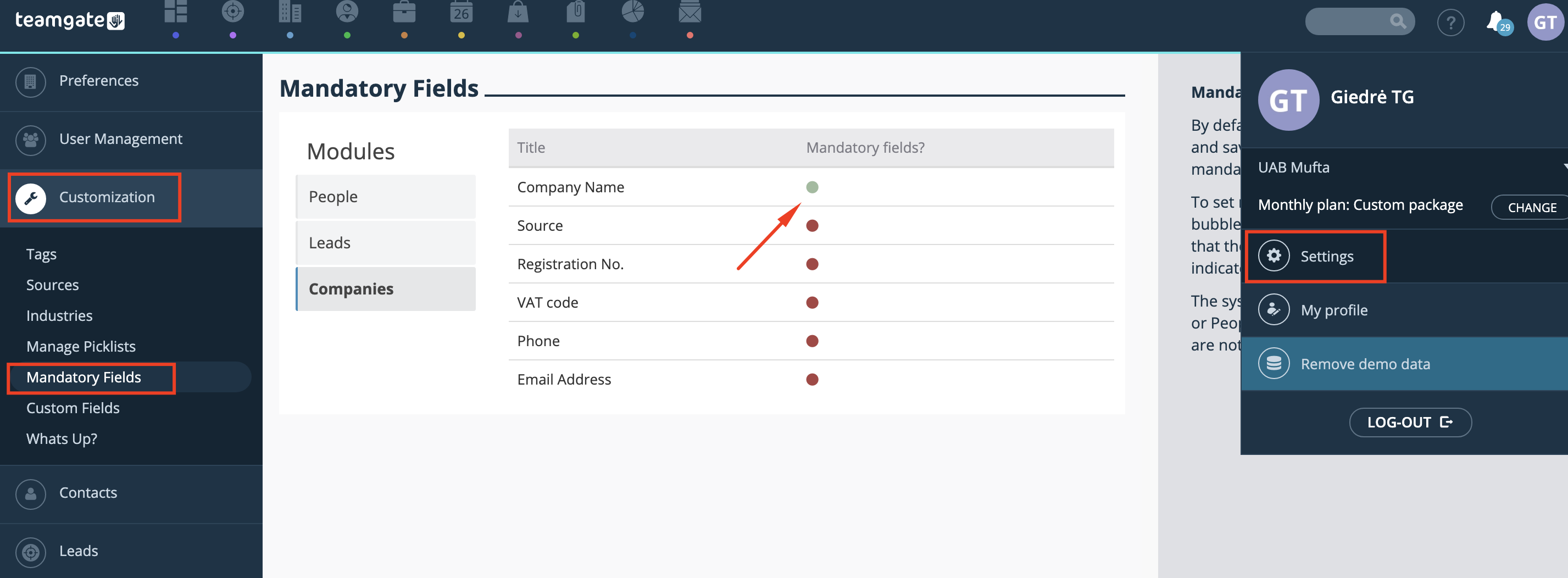Open the Leads target icon in top navigation
The image size is (1568, 578).
[232, 12]
